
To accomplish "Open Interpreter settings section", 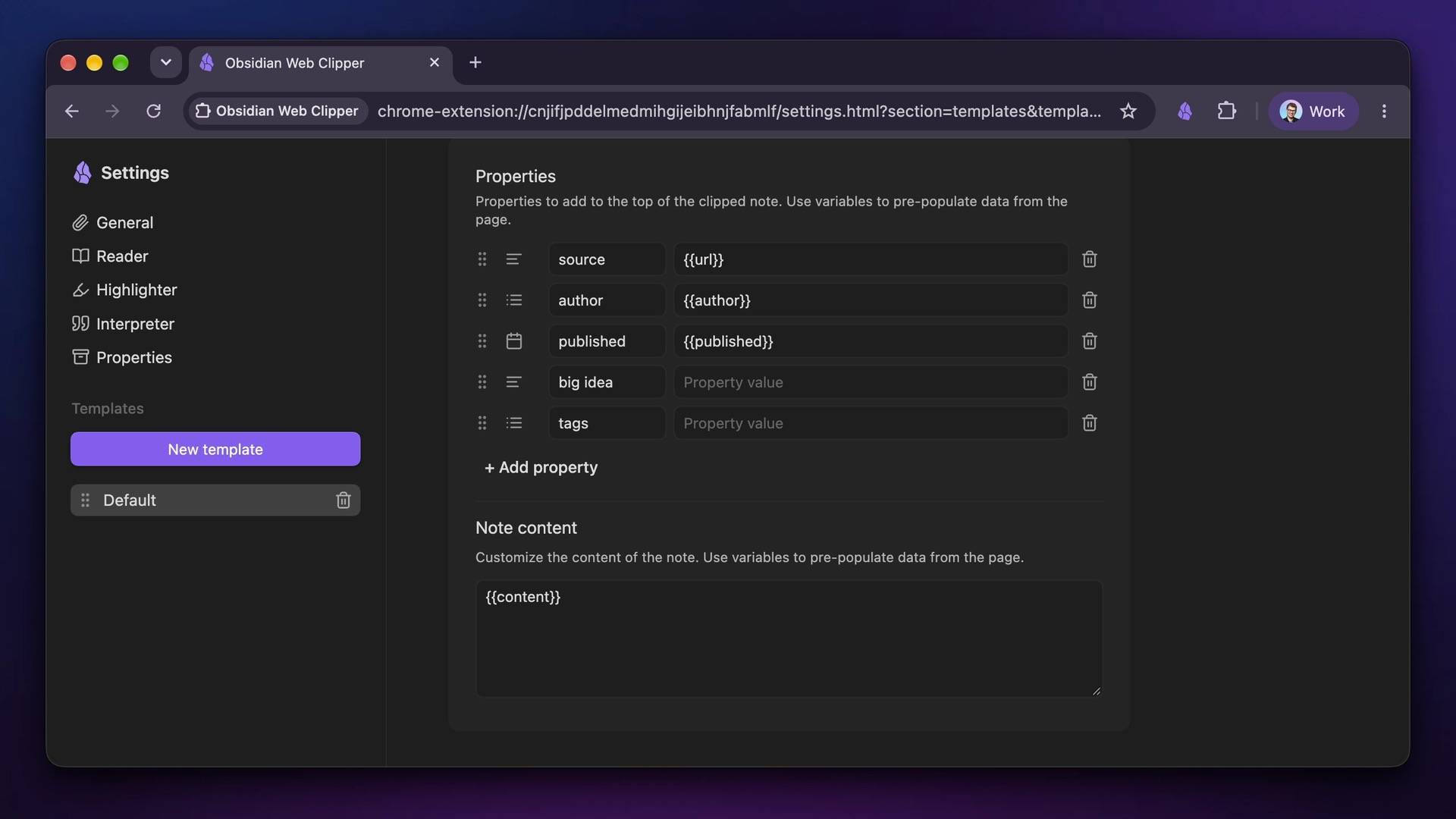I will (123, 324).
